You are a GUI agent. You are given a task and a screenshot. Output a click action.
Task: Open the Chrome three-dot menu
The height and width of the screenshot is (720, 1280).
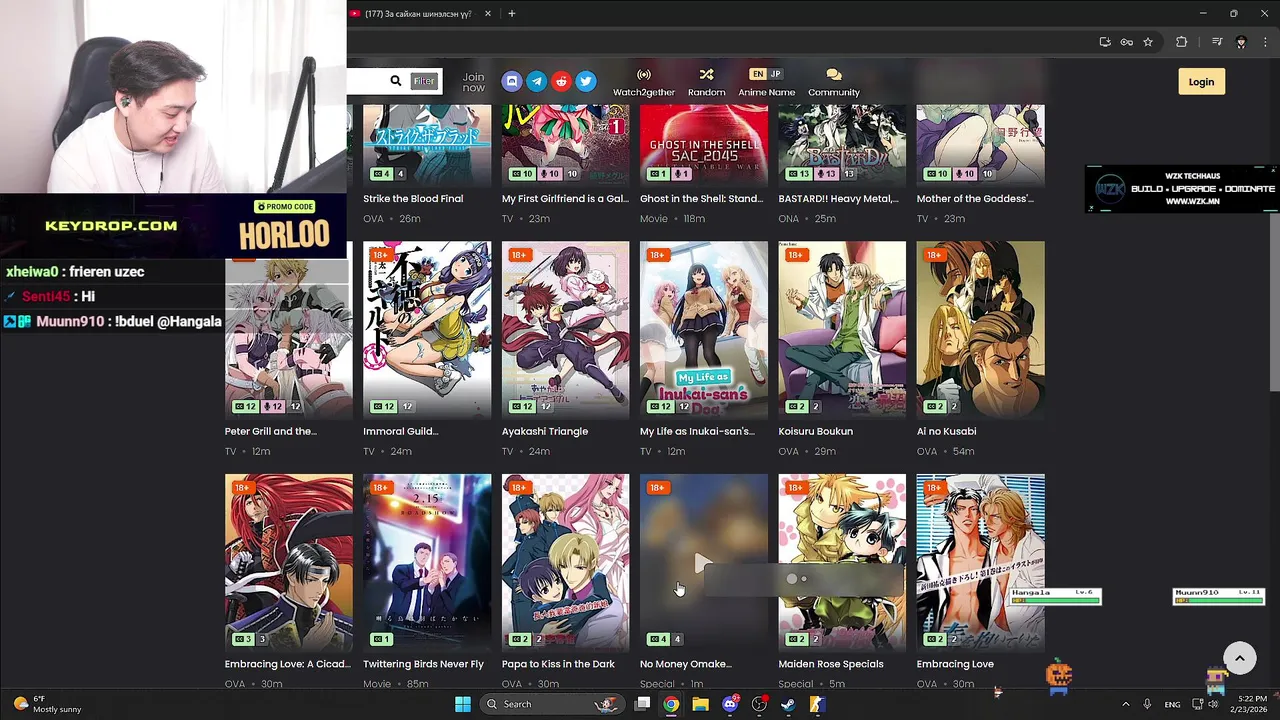[1263, 42]
